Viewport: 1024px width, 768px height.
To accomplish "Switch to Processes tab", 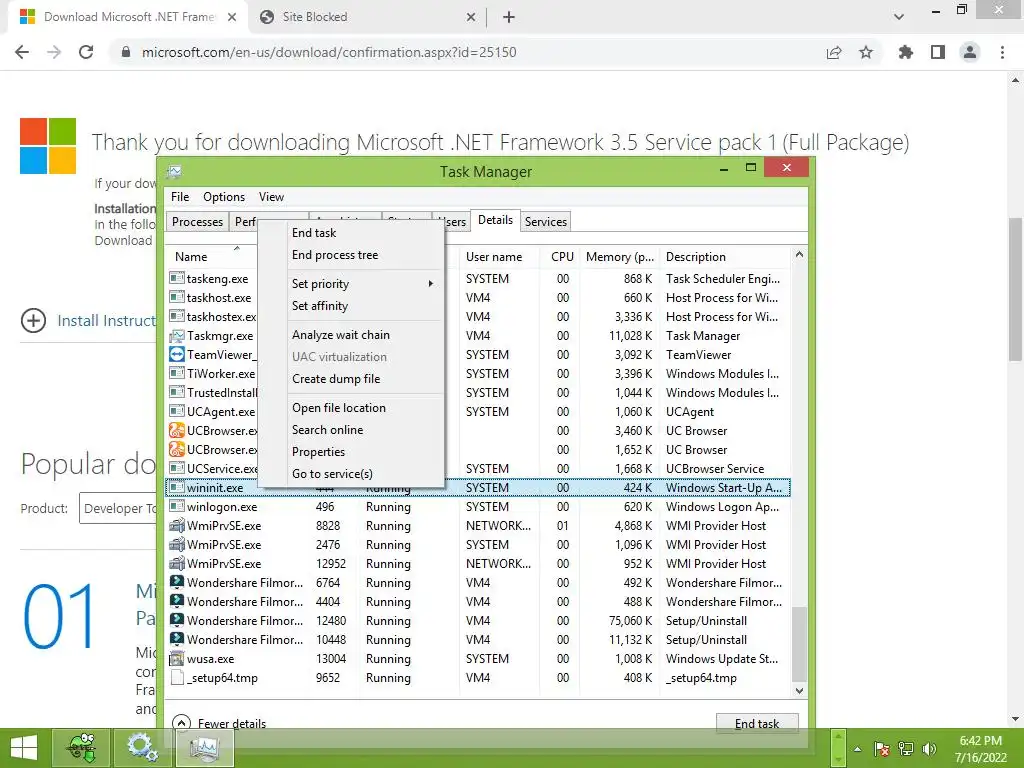I will 197,221.
